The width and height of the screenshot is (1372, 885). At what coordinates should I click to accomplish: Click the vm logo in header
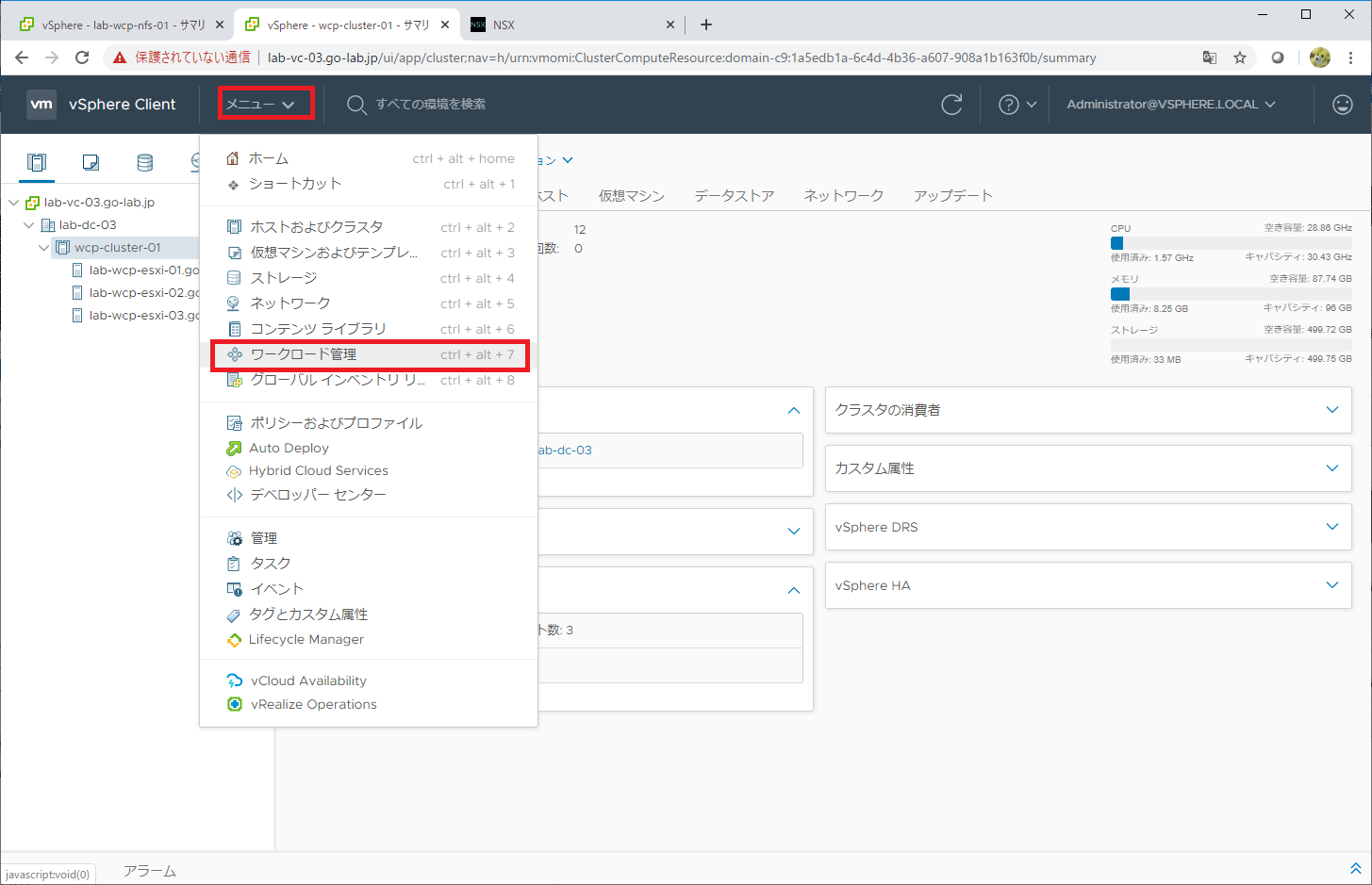(41, 104)
